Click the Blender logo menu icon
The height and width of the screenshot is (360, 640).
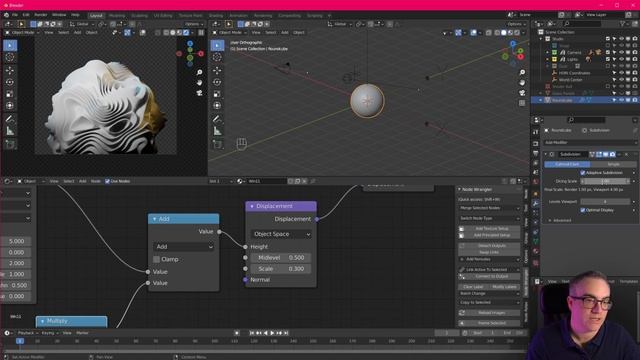pos(6,15)
